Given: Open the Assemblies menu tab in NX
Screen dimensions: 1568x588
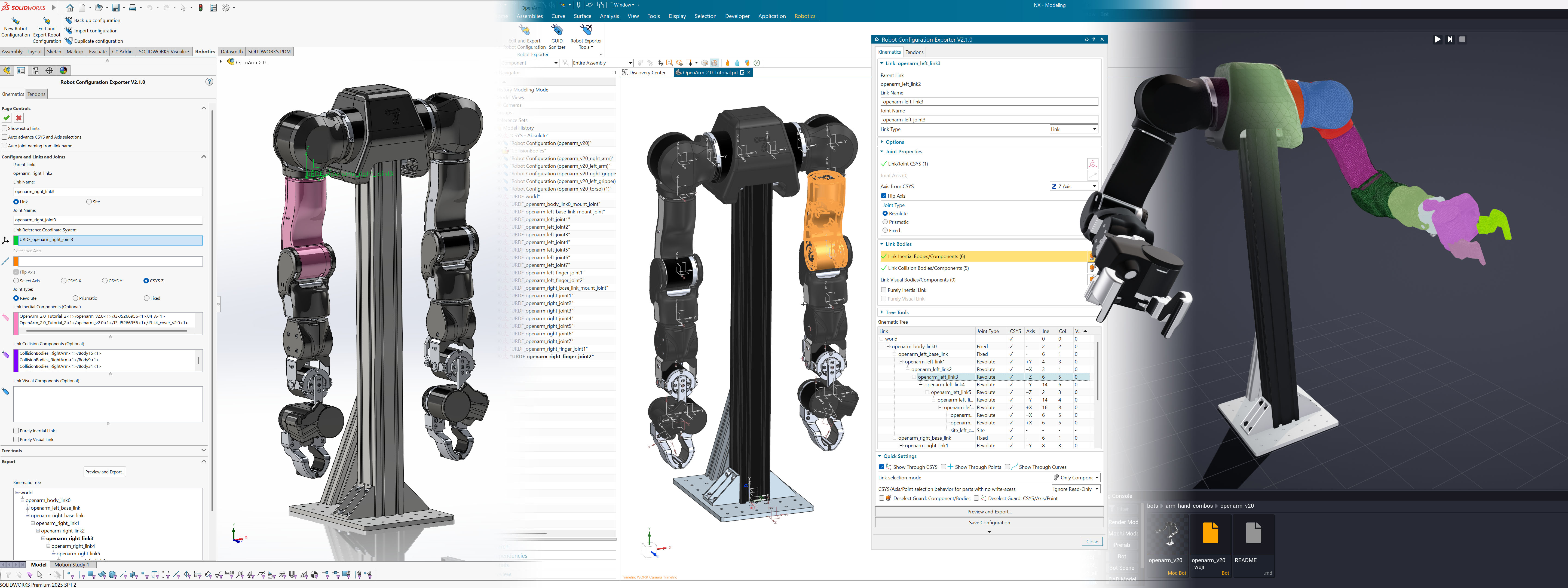Looking at the screenshot, I should pyautogui.click(x=529, y=16).
